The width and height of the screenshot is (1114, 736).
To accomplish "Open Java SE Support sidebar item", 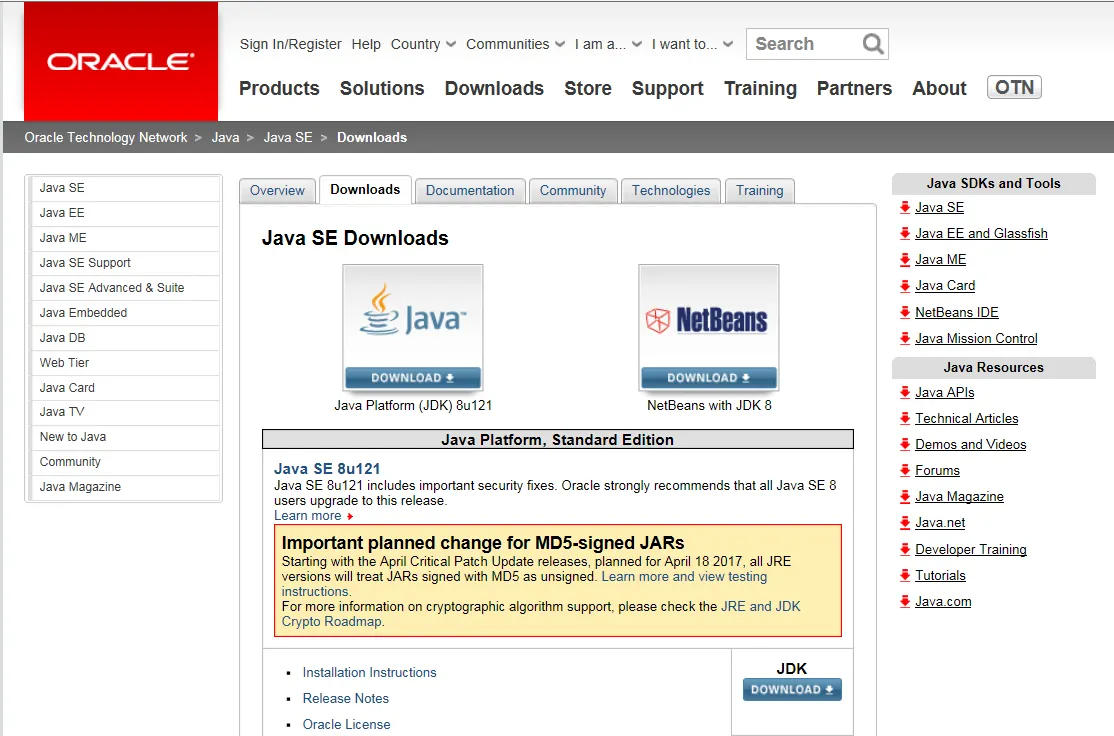I will [x=125, y=263].
